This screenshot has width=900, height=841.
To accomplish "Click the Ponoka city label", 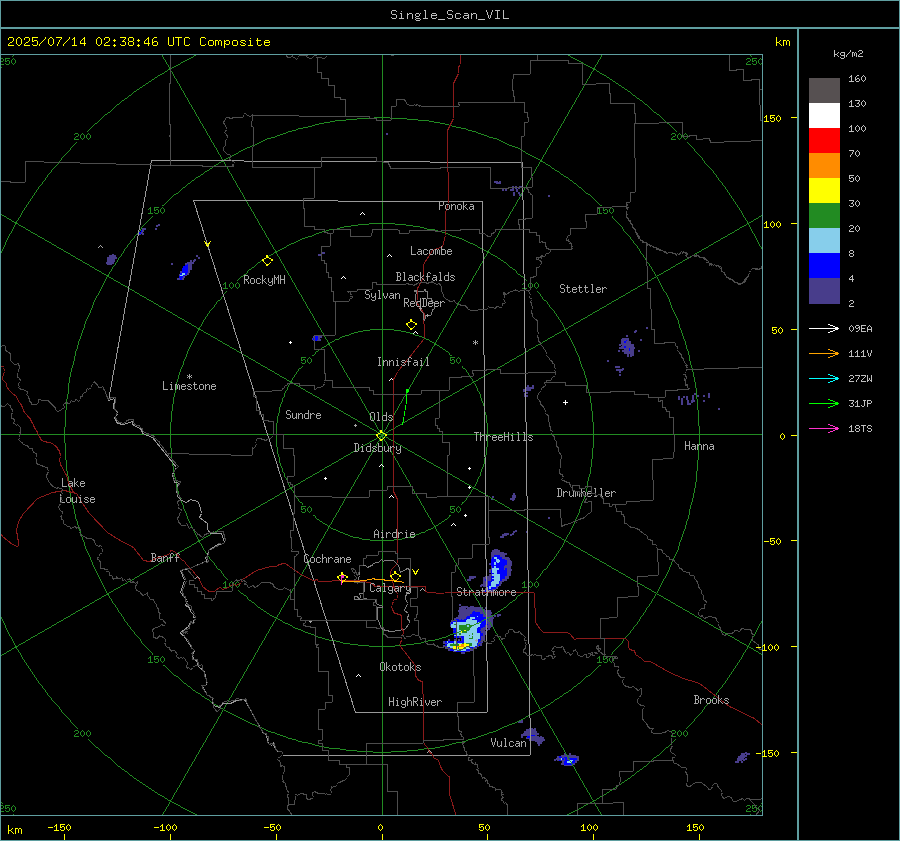I will [456, 206].
